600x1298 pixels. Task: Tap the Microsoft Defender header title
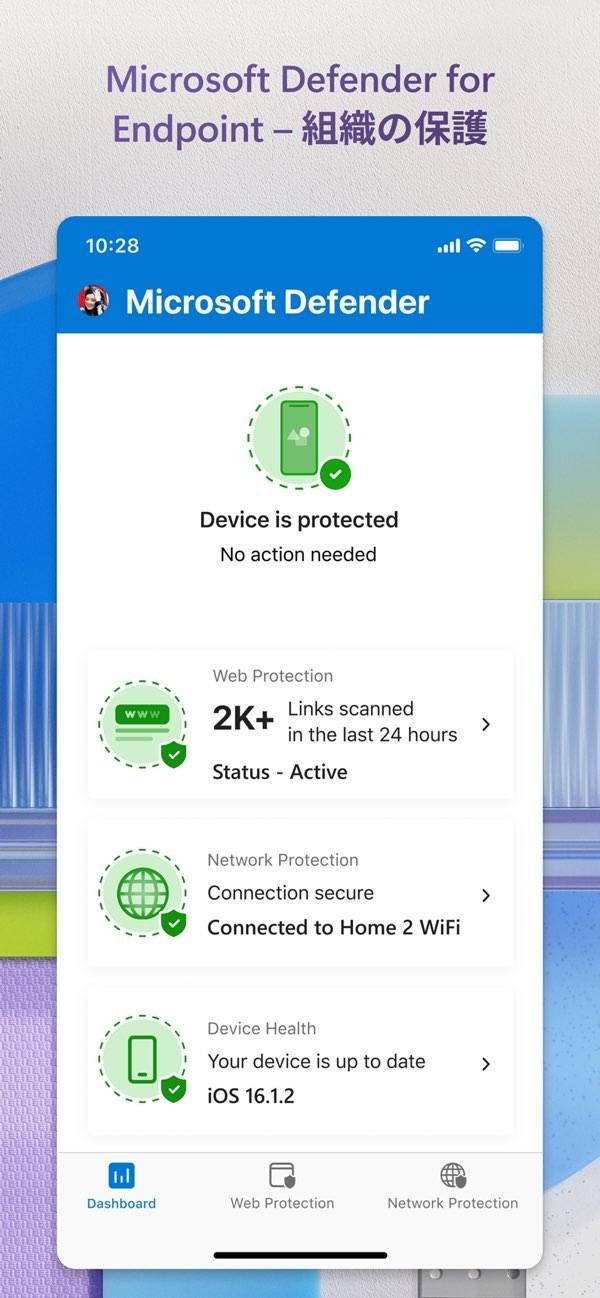(x=277, y=302)
